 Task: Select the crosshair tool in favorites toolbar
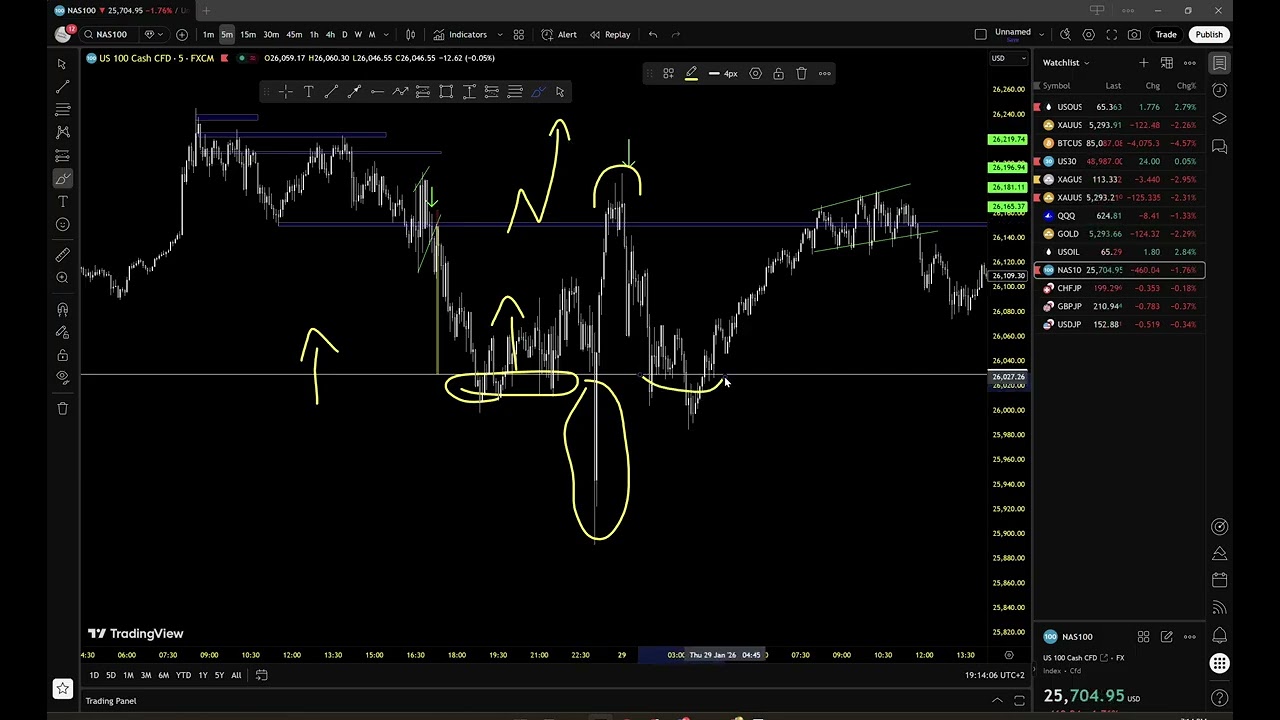point(285,92)
